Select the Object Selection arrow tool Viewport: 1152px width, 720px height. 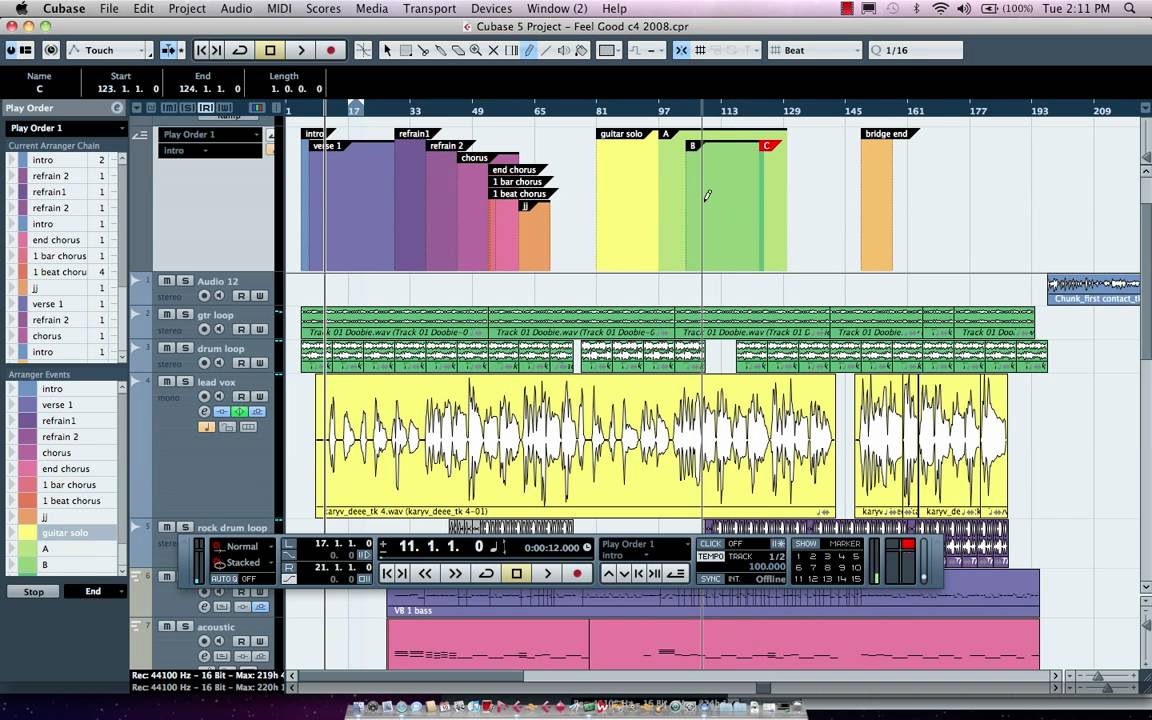coord(387,50)
